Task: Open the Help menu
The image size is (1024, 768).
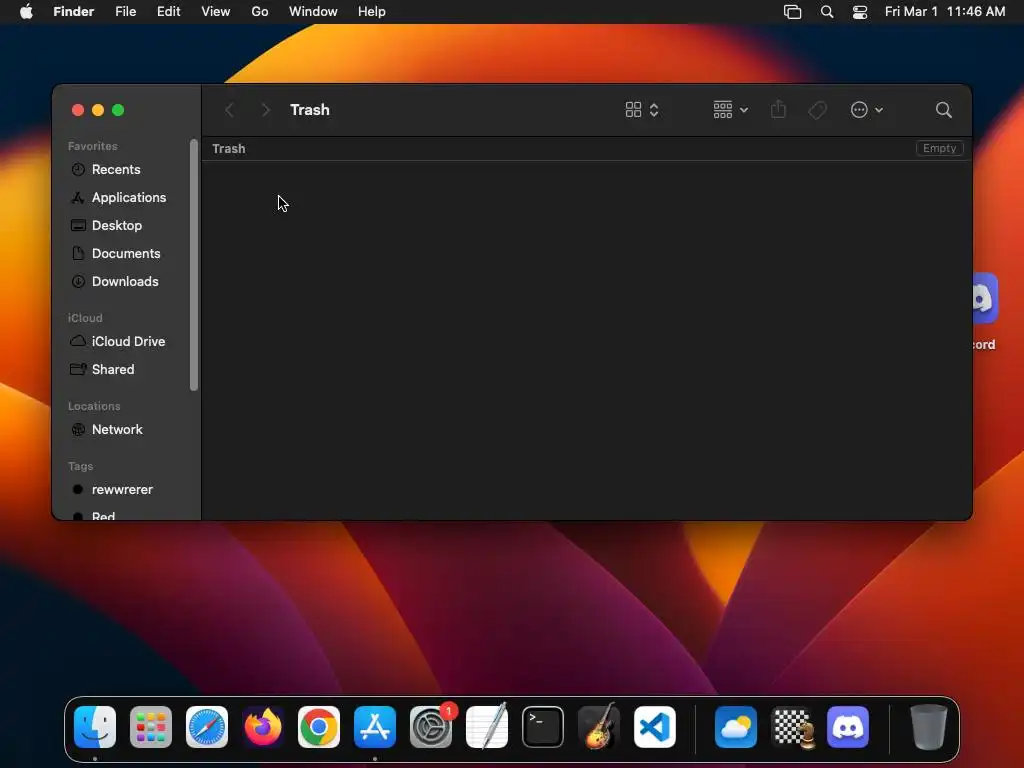Action: click(372, 12)
